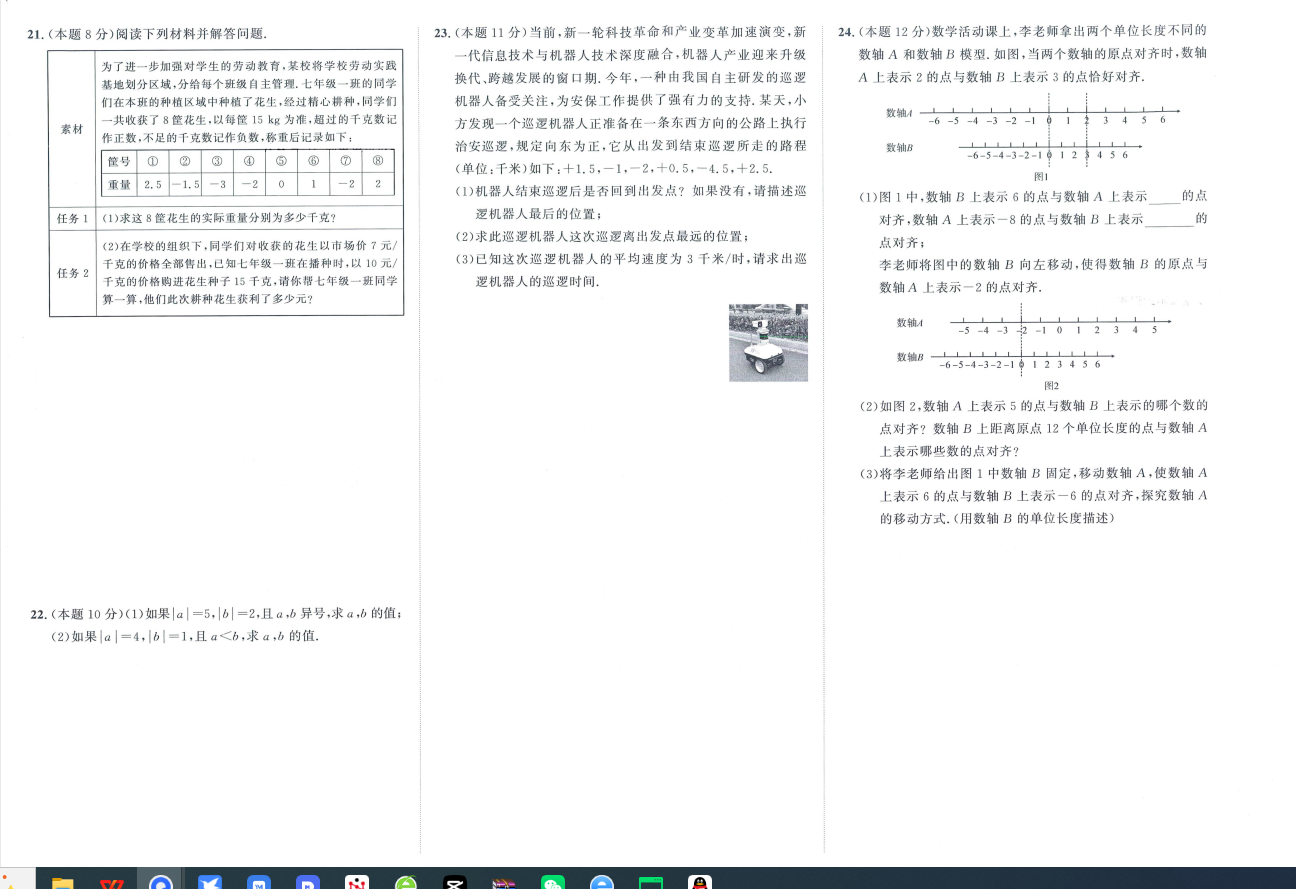The width and height of the screenshot is (1296, 889).
Task: Launch CapCut video editor from the taskbar
Action: 455,881
